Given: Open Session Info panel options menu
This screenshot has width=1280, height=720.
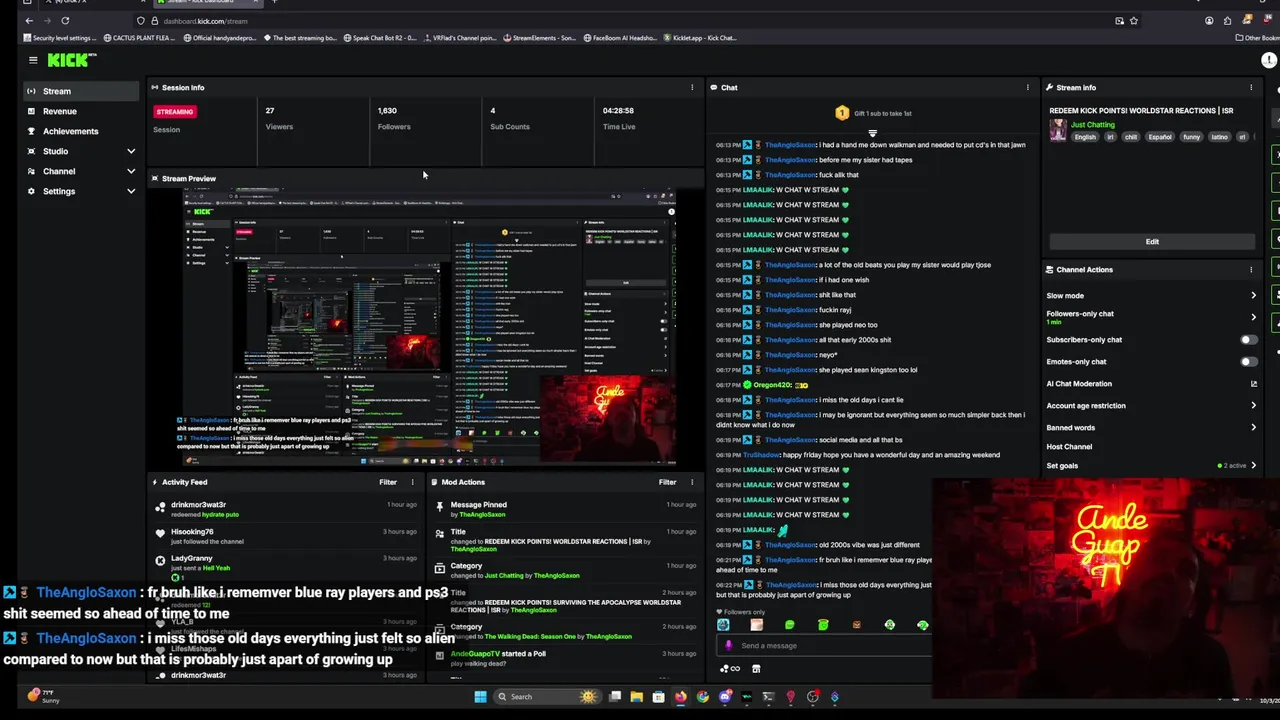Looking at the screenshot, I should pyautogui.click(x=692, y=87).
